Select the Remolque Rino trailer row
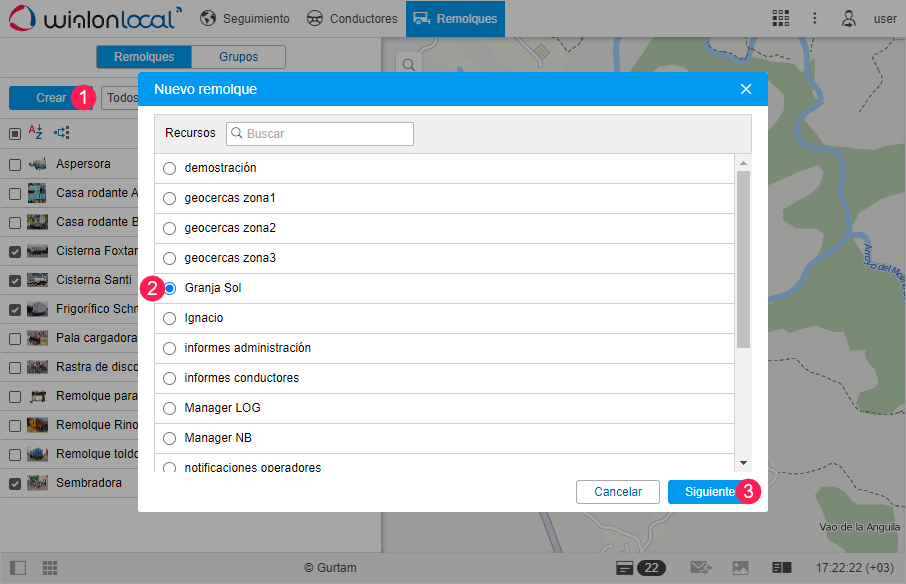Screen dimensions: 906x584 [x=69, y=425]
